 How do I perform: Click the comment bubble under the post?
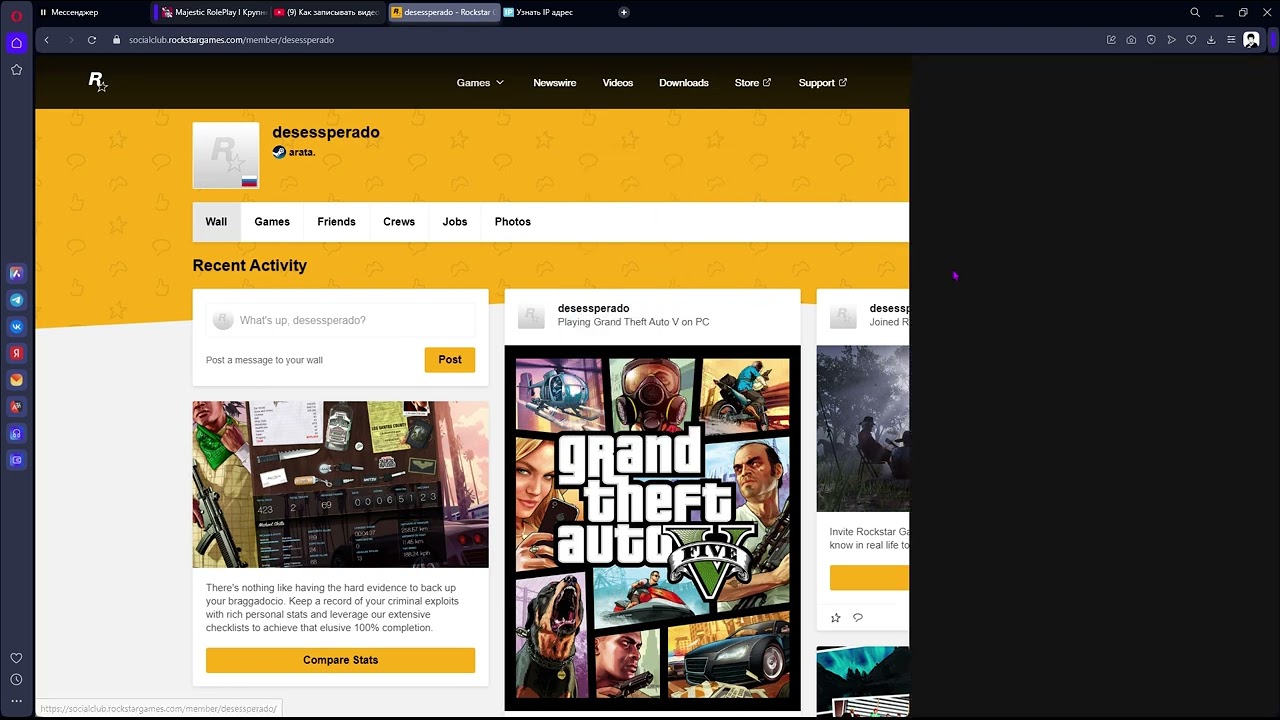pos(858,618)
